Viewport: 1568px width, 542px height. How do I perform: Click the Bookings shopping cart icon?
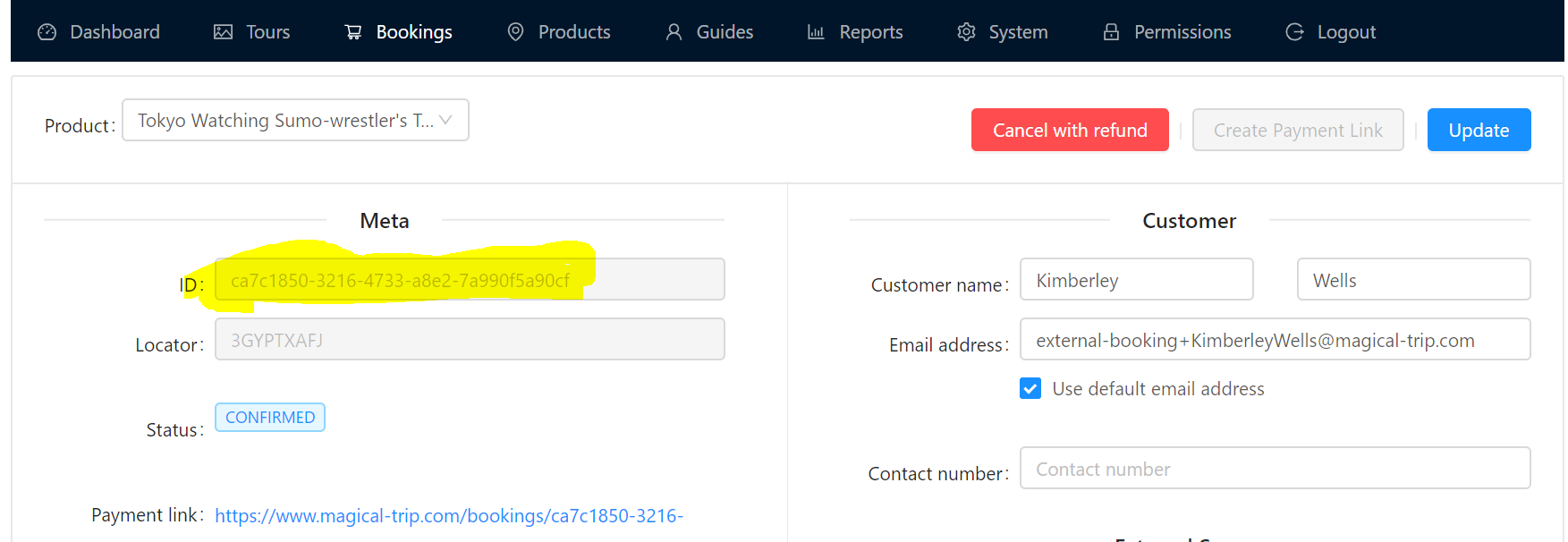pyautogui.click(x=353, y=32)
